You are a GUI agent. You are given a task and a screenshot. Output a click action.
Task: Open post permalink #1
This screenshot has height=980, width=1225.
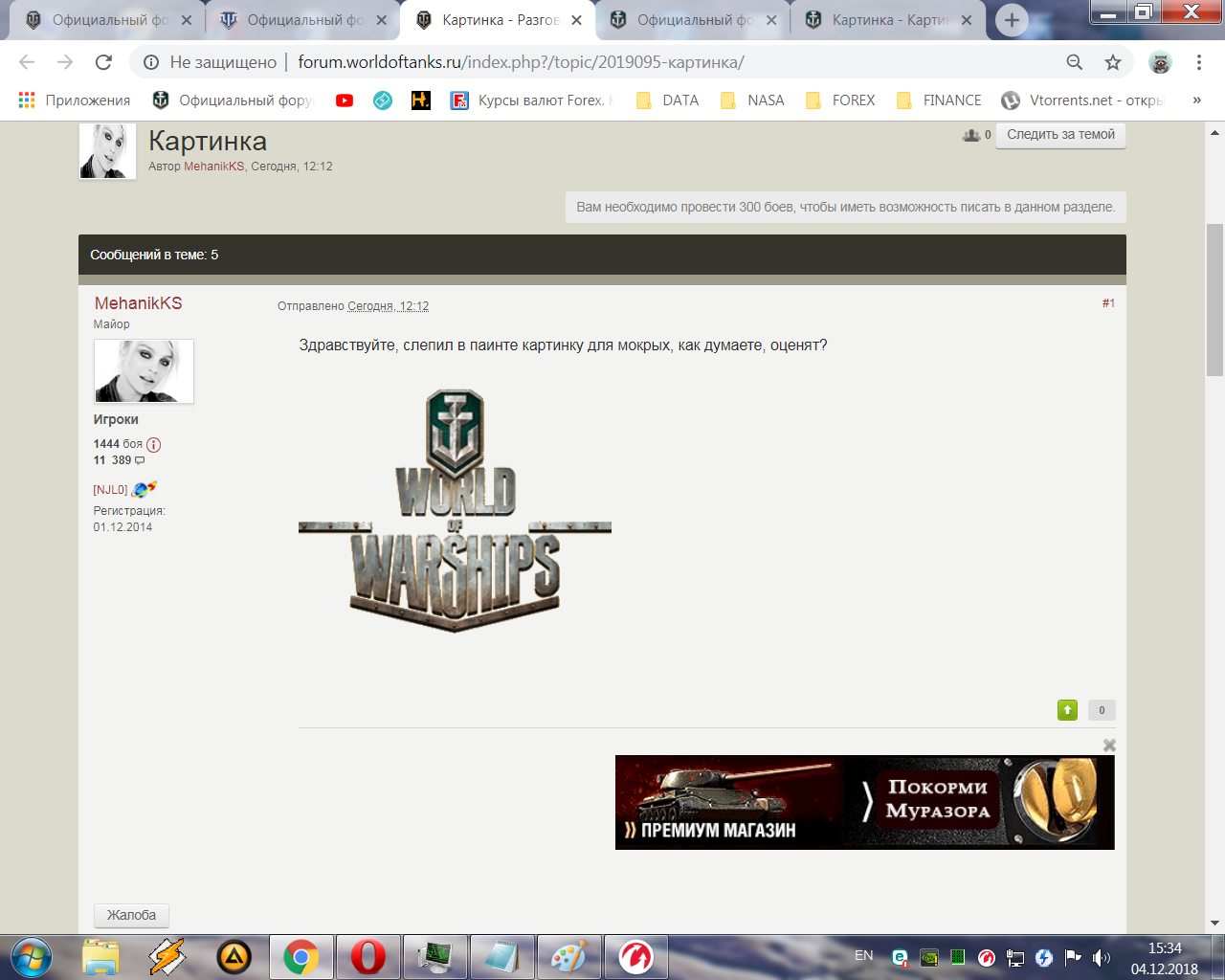point(1108,303)
